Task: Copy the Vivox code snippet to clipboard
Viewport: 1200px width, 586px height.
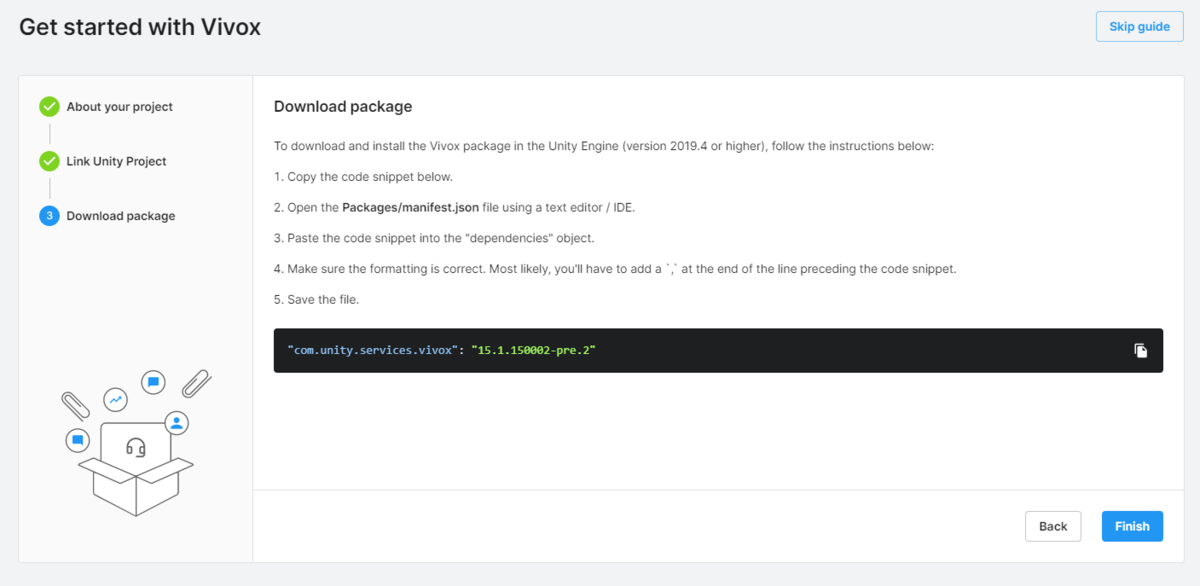Action: 1140,351
